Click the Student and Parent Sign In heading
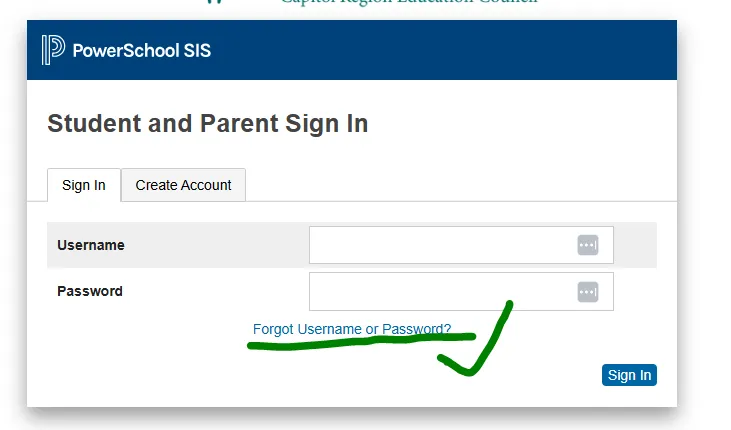The image size is (731, 430). pos(207,124)
